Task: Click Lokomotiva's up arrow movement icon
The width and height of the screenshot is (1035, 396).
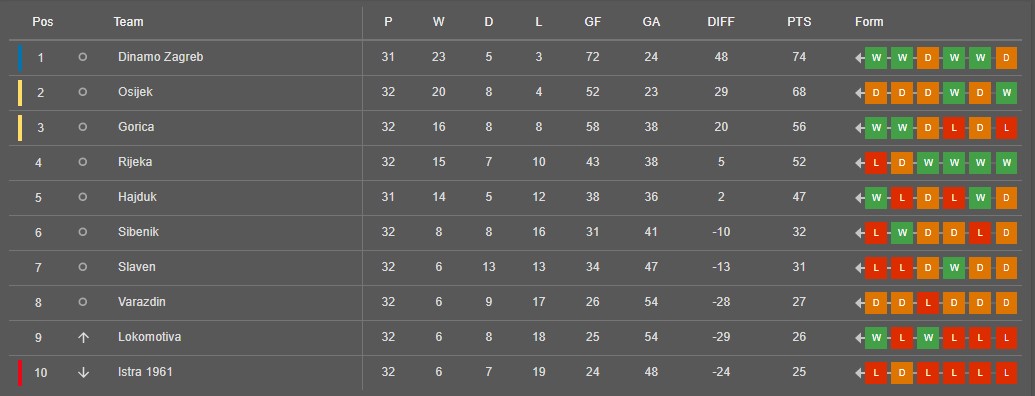Action: tap(83, 337)
